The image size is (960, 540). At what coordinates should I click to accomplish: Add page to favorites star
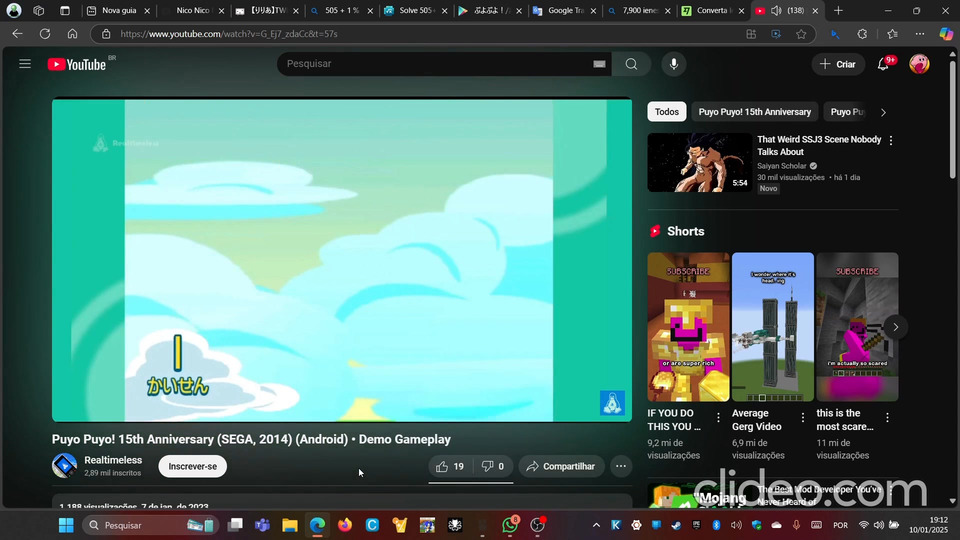[x=801, y=34]
